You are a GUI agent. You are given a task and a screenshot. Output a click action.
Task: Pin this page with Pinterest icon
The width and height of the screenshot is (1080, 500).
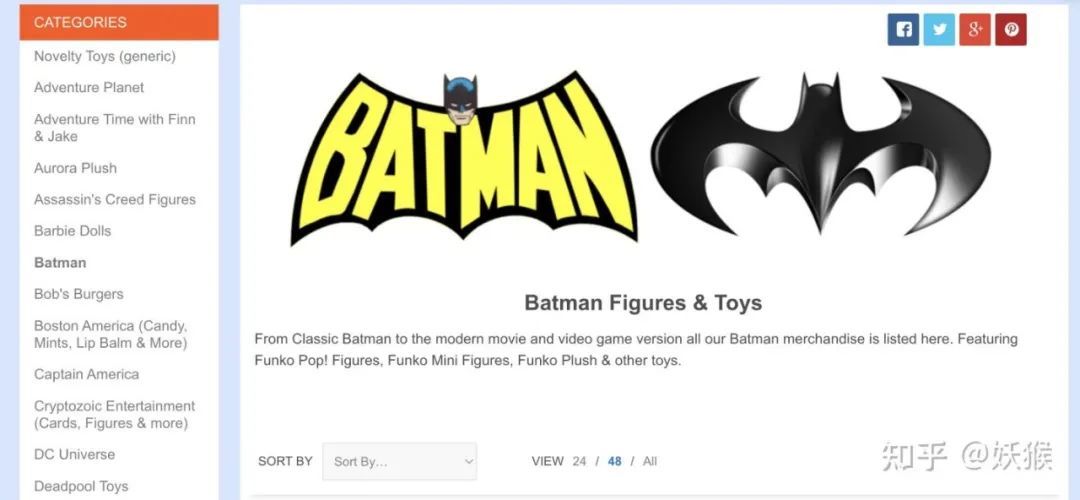1010,30
